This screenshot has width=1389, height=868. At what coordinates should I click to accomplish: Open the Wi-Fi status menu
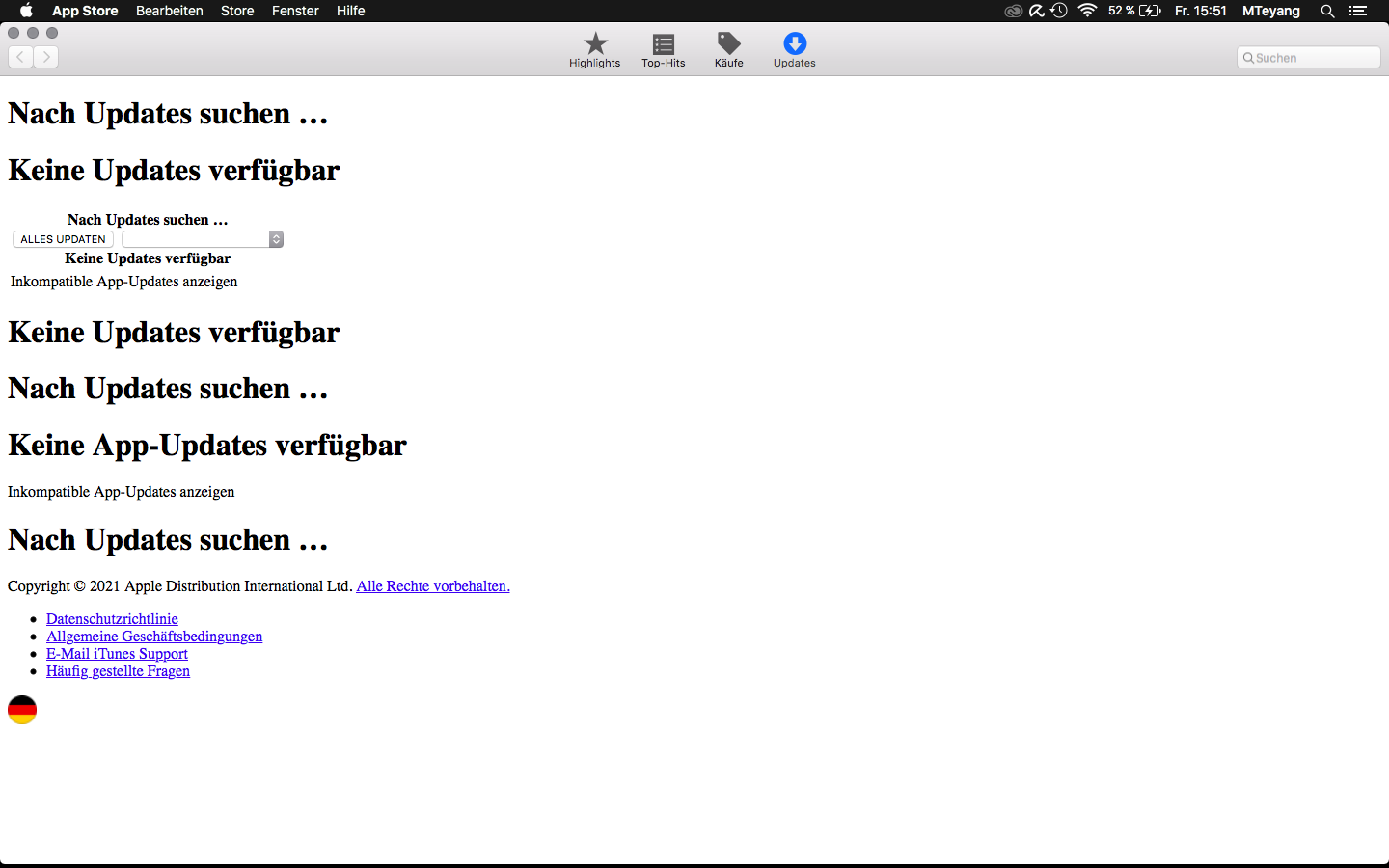1087,11
